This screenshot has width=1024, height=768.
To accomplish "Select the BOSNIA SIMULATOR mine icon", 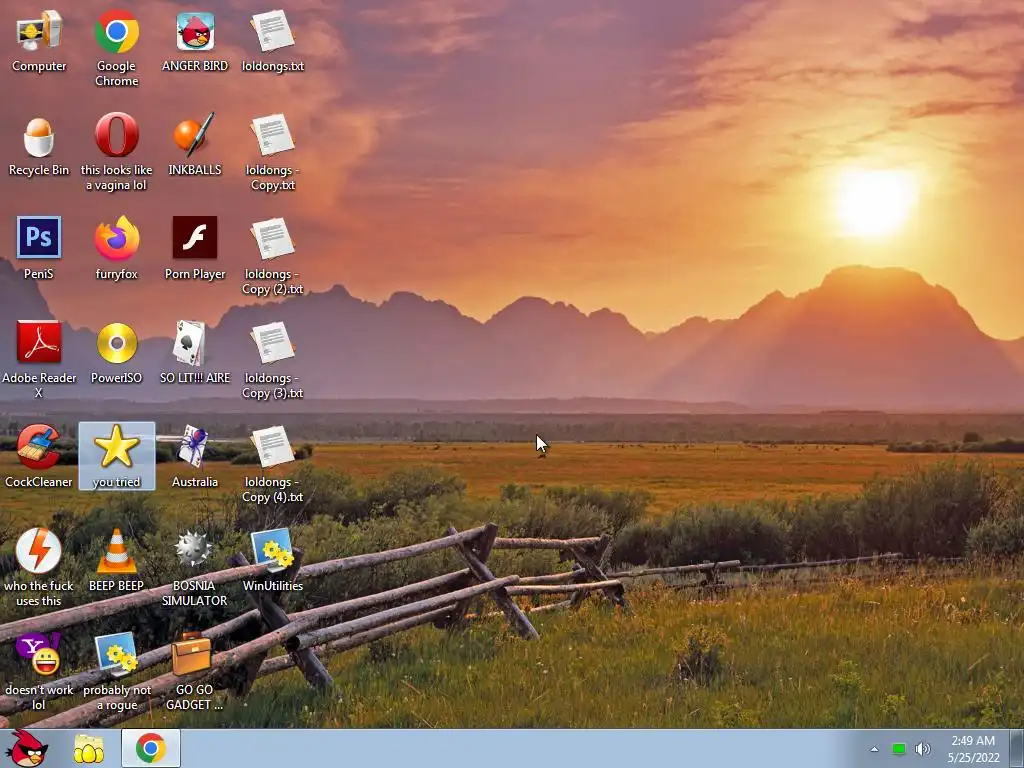I will point(195,568).
